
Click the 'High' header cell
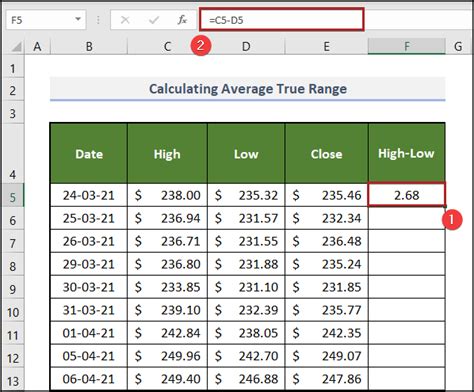coord(167,153)
